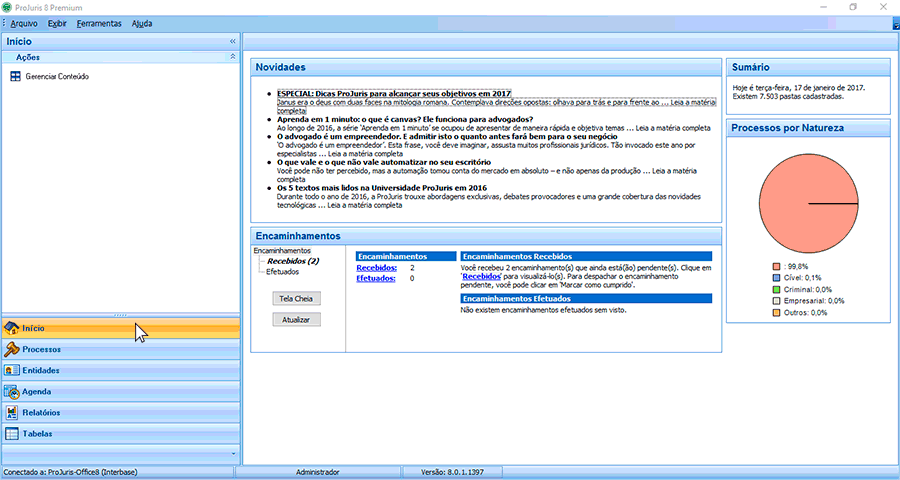Click the Processos gavel icon
Viewport: 900px width, 480px height.
[11, 349]
